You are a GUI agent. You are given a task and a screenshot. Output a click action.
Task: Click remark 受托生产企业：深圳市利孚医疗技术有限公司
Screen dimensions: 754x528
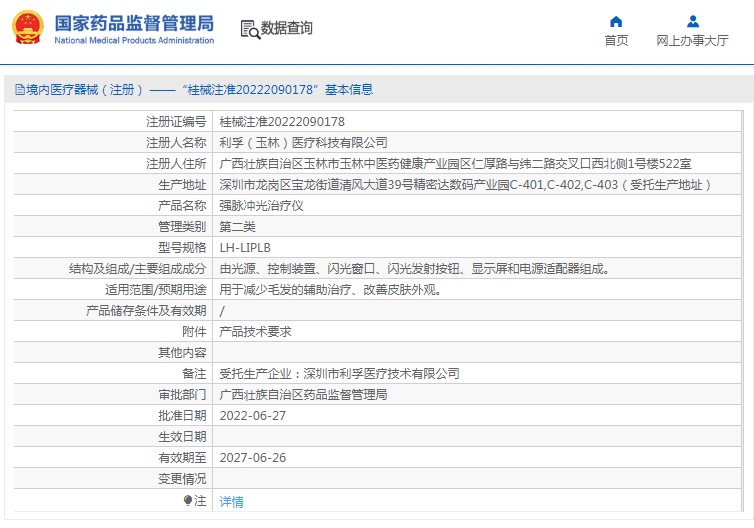click(x=339, y=374)
